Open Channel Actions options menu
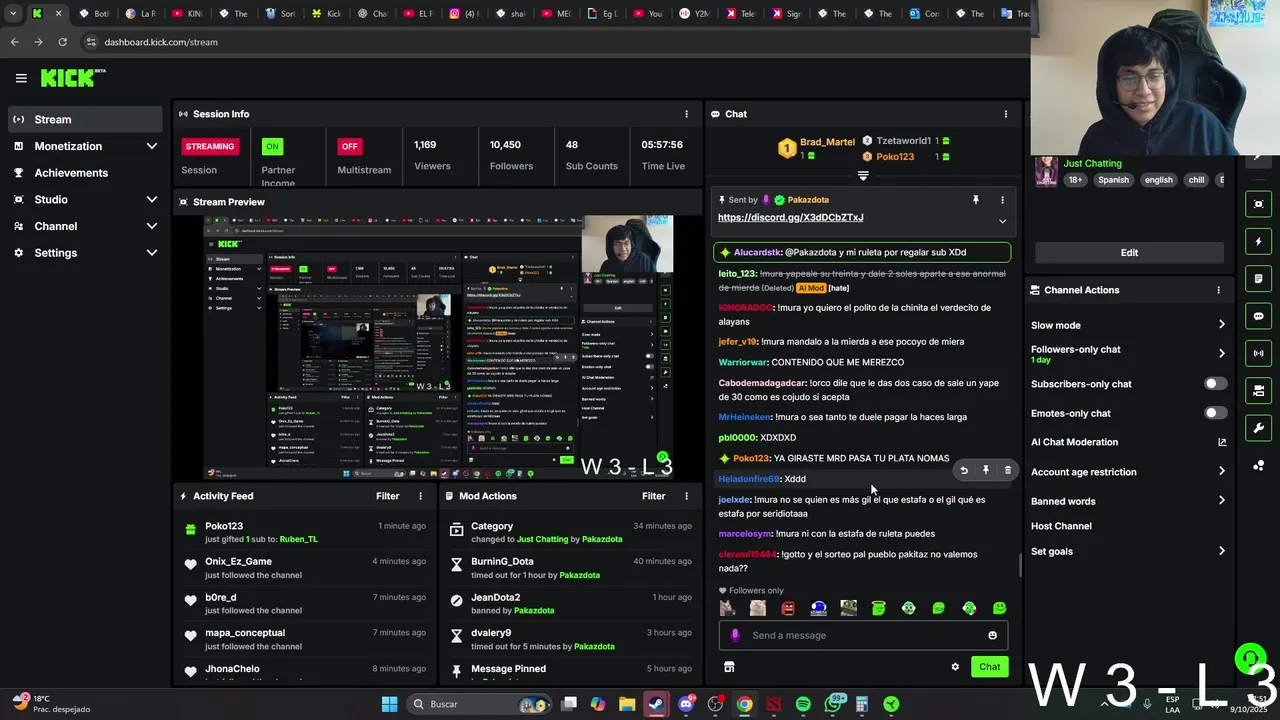 tap(1218, 290)
